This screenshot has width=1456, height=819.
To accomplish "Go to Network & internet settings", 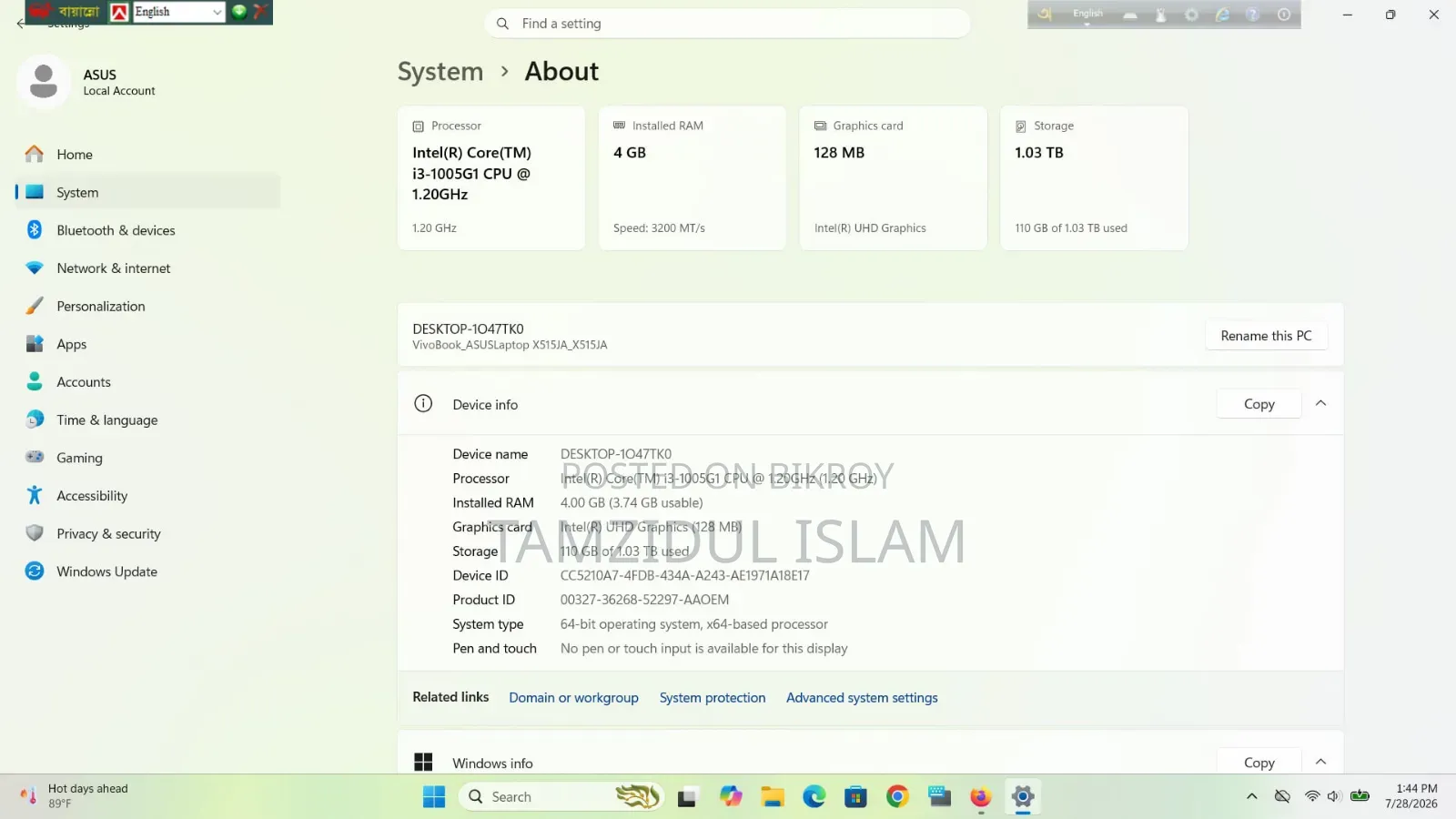I will pos(147,268).
